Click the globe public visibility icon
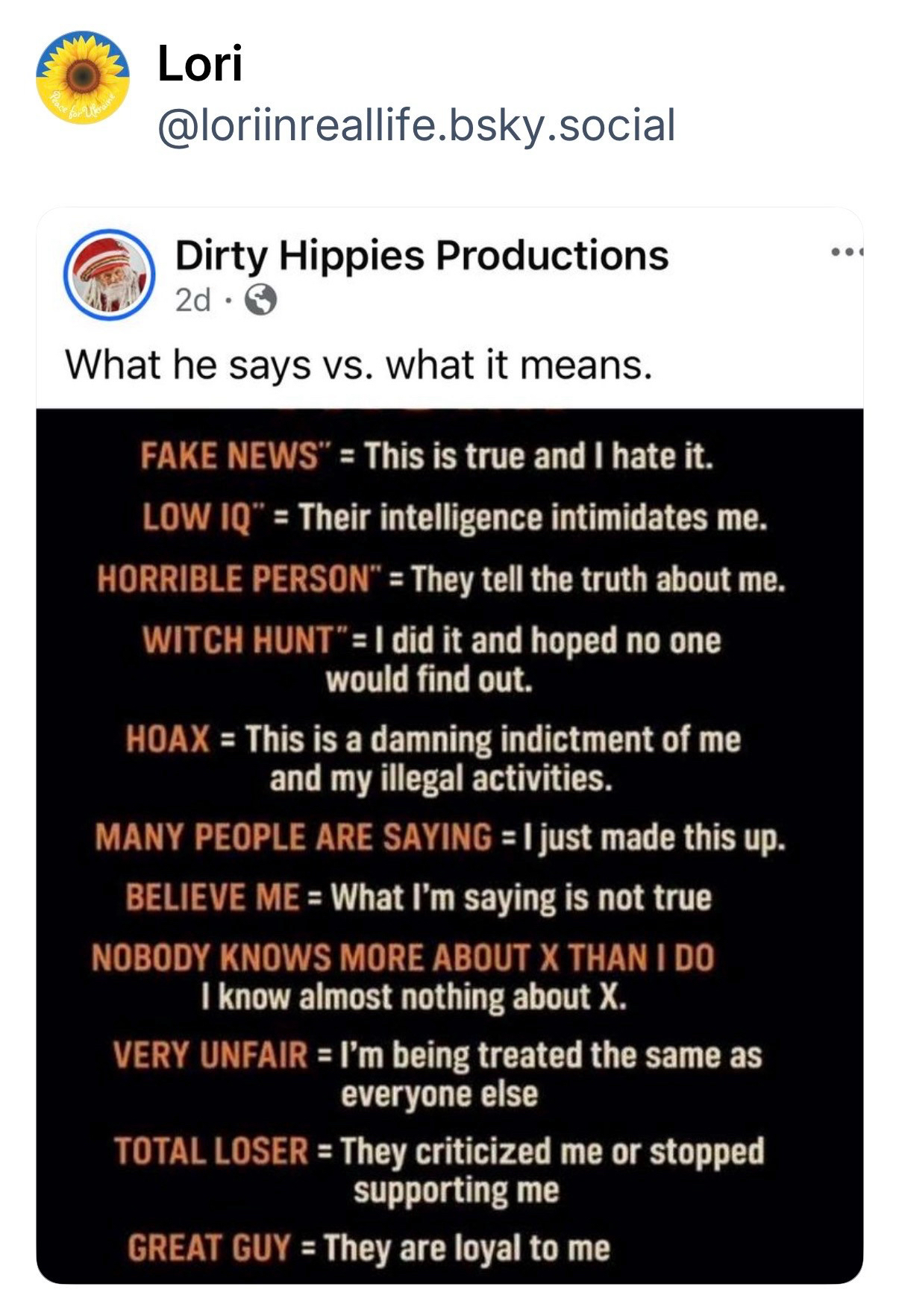 point(261,301)
